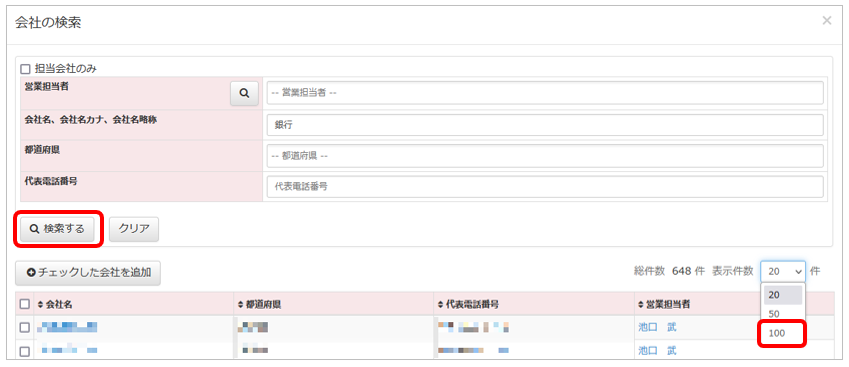Open the blurred company name link in first row

[67, 327]
